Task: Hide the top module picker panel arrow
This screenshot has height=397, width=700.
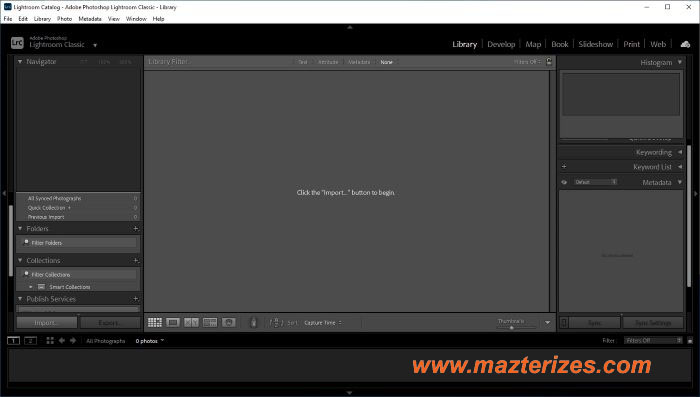Action: pos(350,27)
